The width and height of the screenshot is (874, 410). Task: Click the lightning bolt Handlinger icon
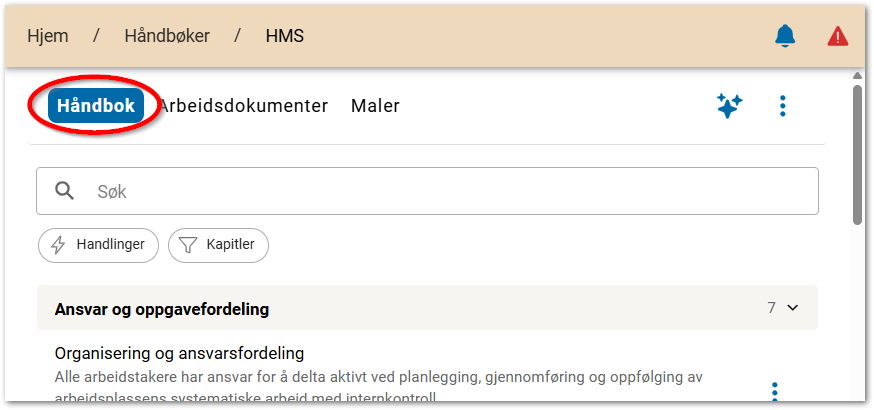pyautogui.click(x=58, y=244)
